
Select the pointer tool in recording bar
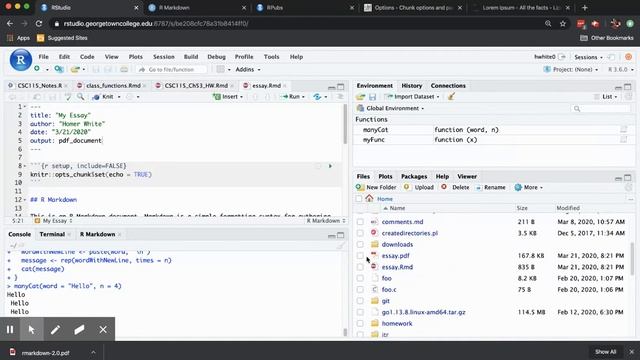31,329
